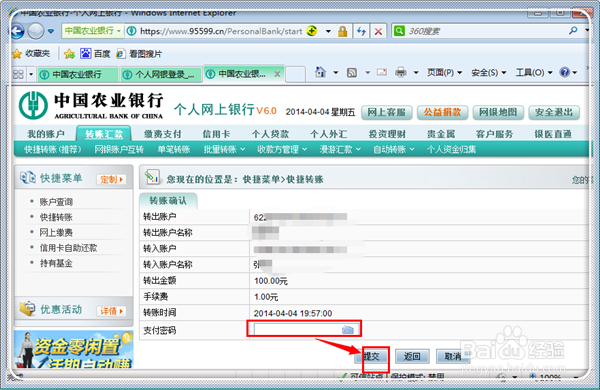This screenshot has width=600, height=390.
Task: Select 网银账户互转 in the submenu
Action: (x=119, y=149)
